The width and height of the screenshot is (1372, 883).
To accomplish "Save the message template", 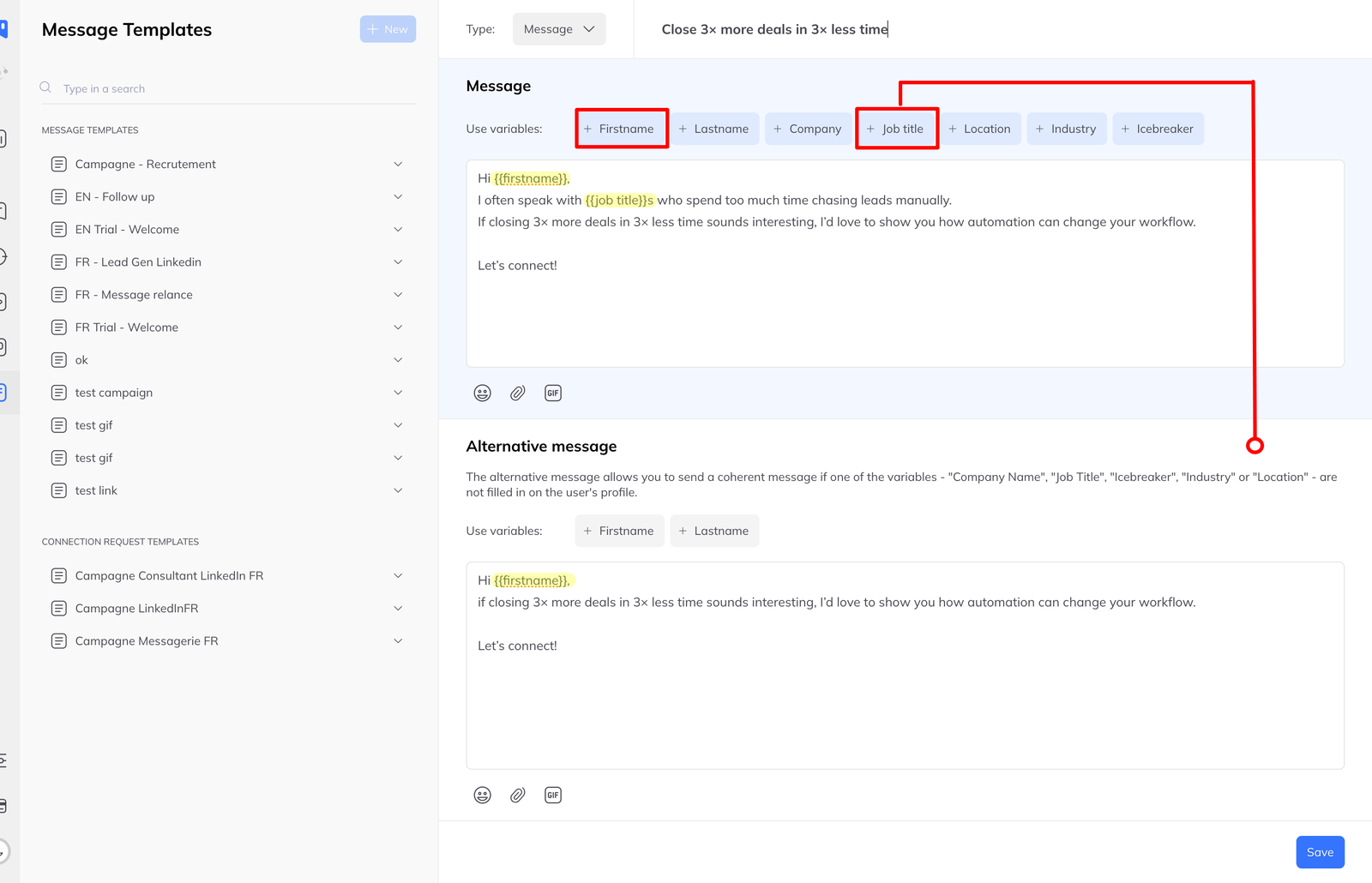I will pyautogui.click(x=1320, y=852).
